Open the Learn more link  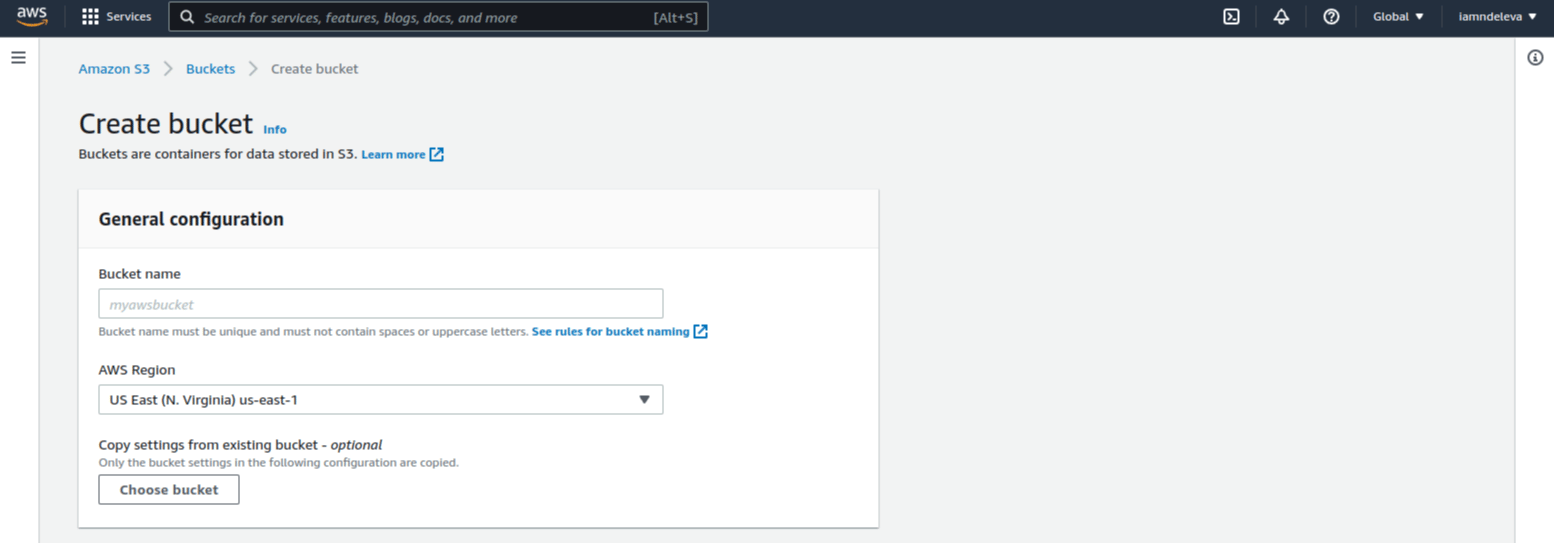tap(393, 154)
